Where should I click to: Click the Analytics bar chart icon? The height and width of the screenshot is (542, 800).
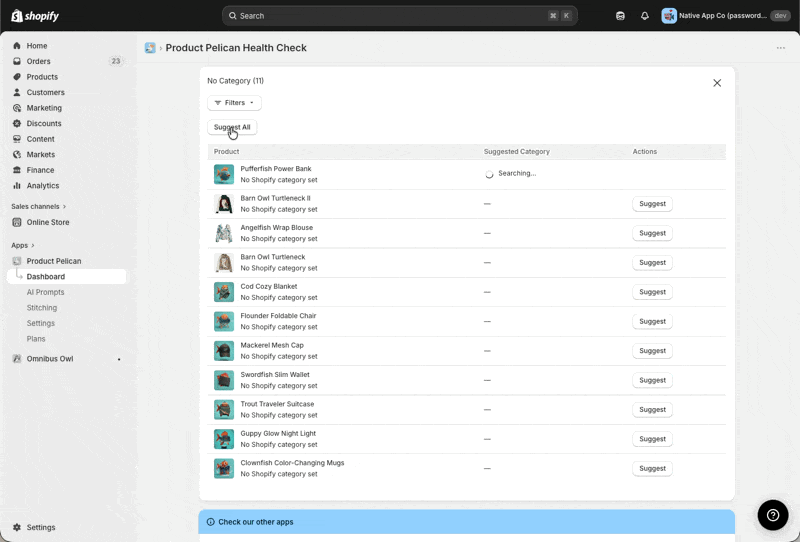(17, 186)
